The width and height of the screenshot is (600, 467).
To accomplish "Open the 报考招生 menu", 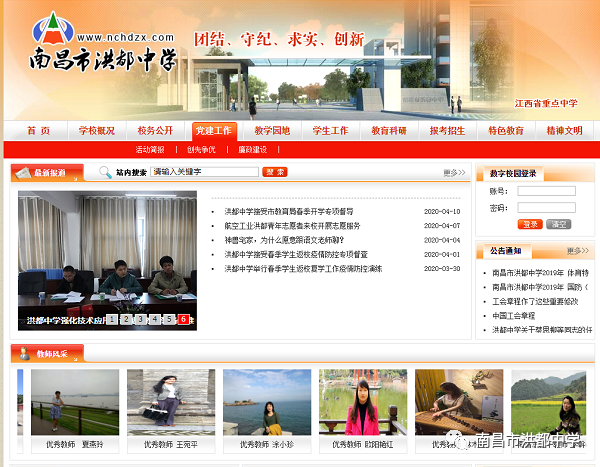I will click(447, 131).
